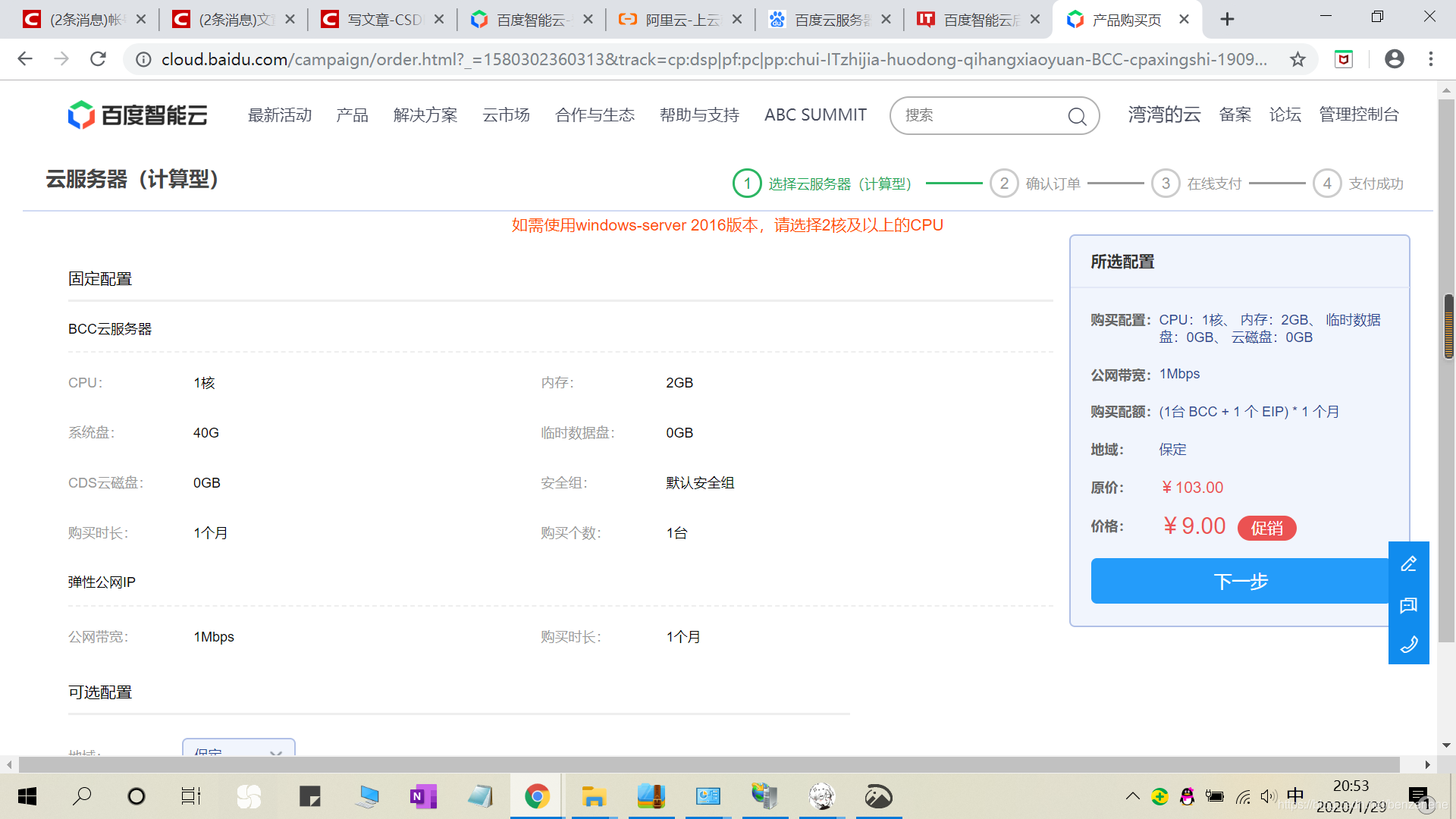Click 下一步 button
Viewport: 1456px width, 819px height.
[1240, 581]
